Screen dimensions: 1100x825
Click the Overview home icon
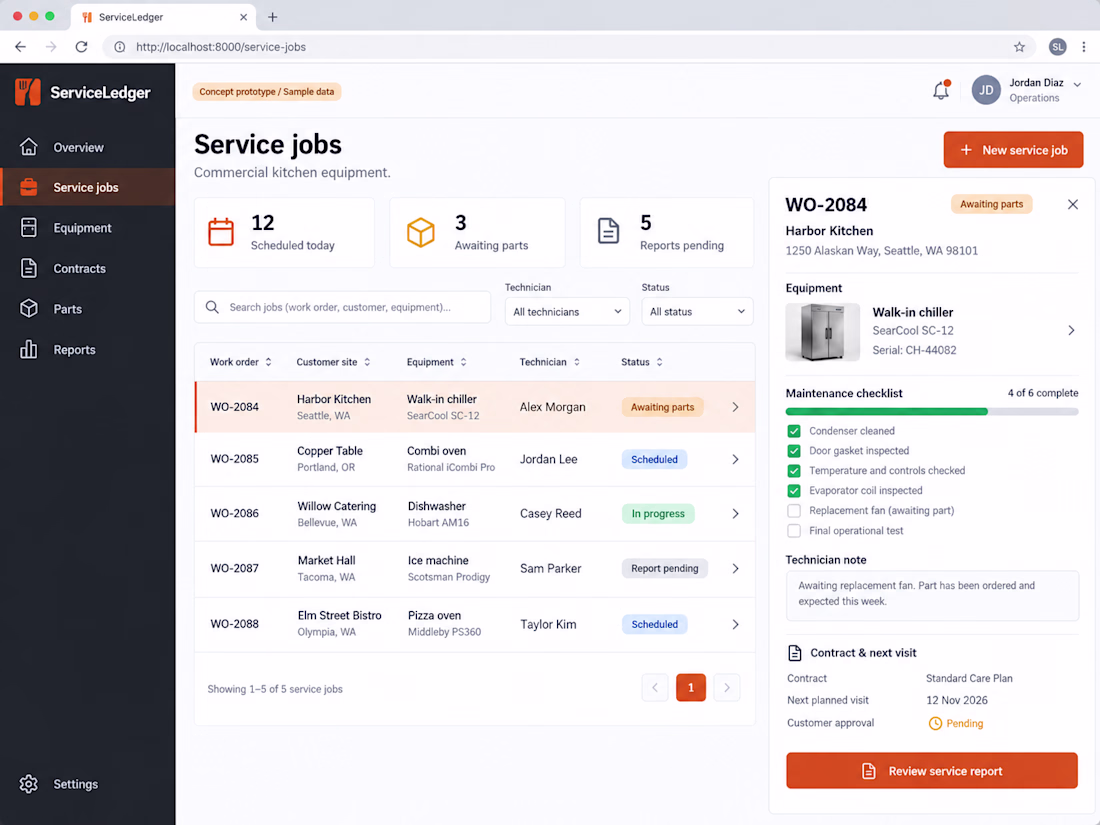tap(29, 147)
